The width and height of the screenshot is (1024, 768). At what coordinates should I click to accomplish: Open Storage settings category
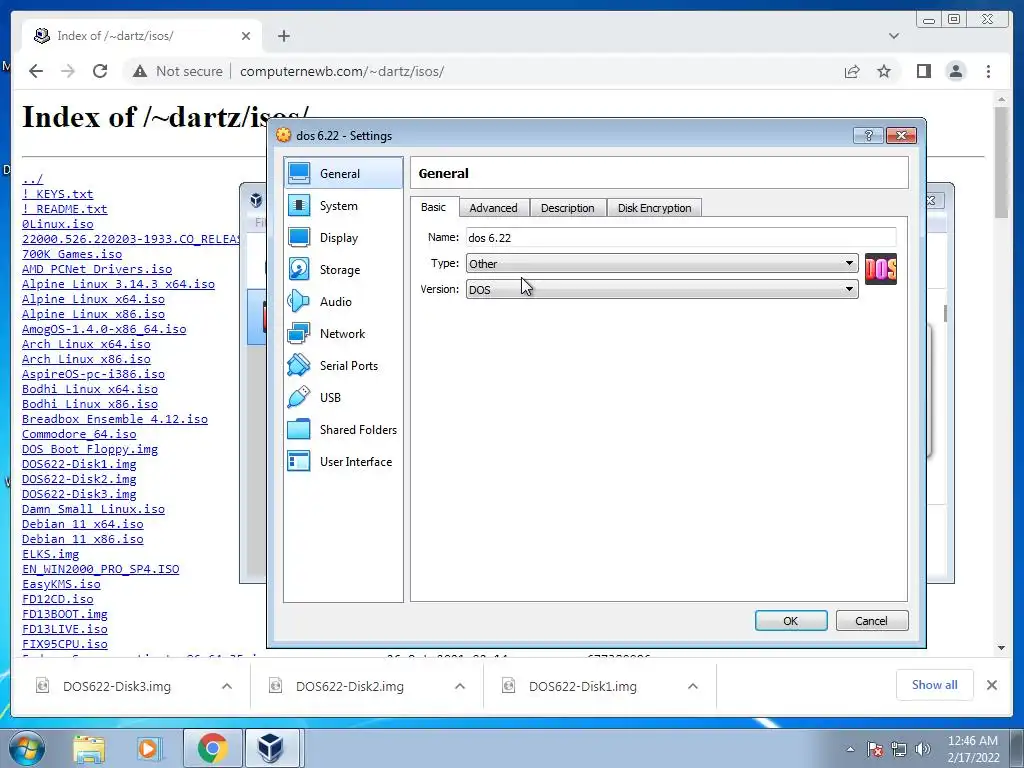click(x=344, y=270)
